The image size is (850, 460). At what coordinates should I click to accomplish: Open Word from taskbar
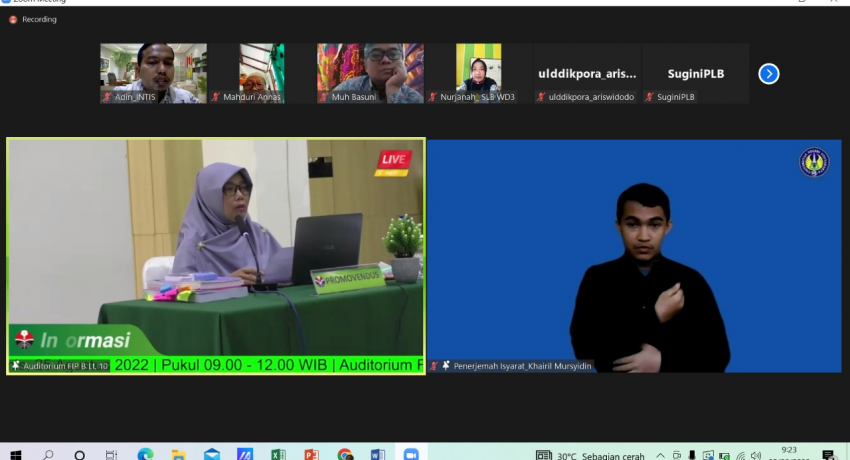tap(378, 455)
